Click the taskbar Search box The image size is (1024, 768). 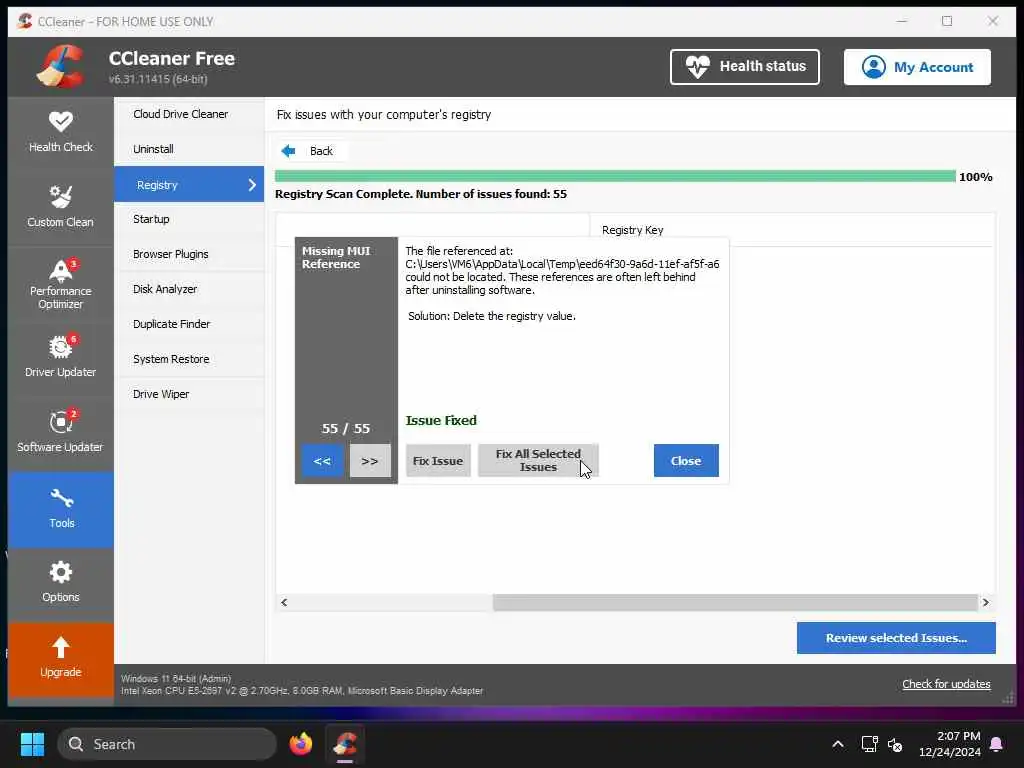(167, 744)
